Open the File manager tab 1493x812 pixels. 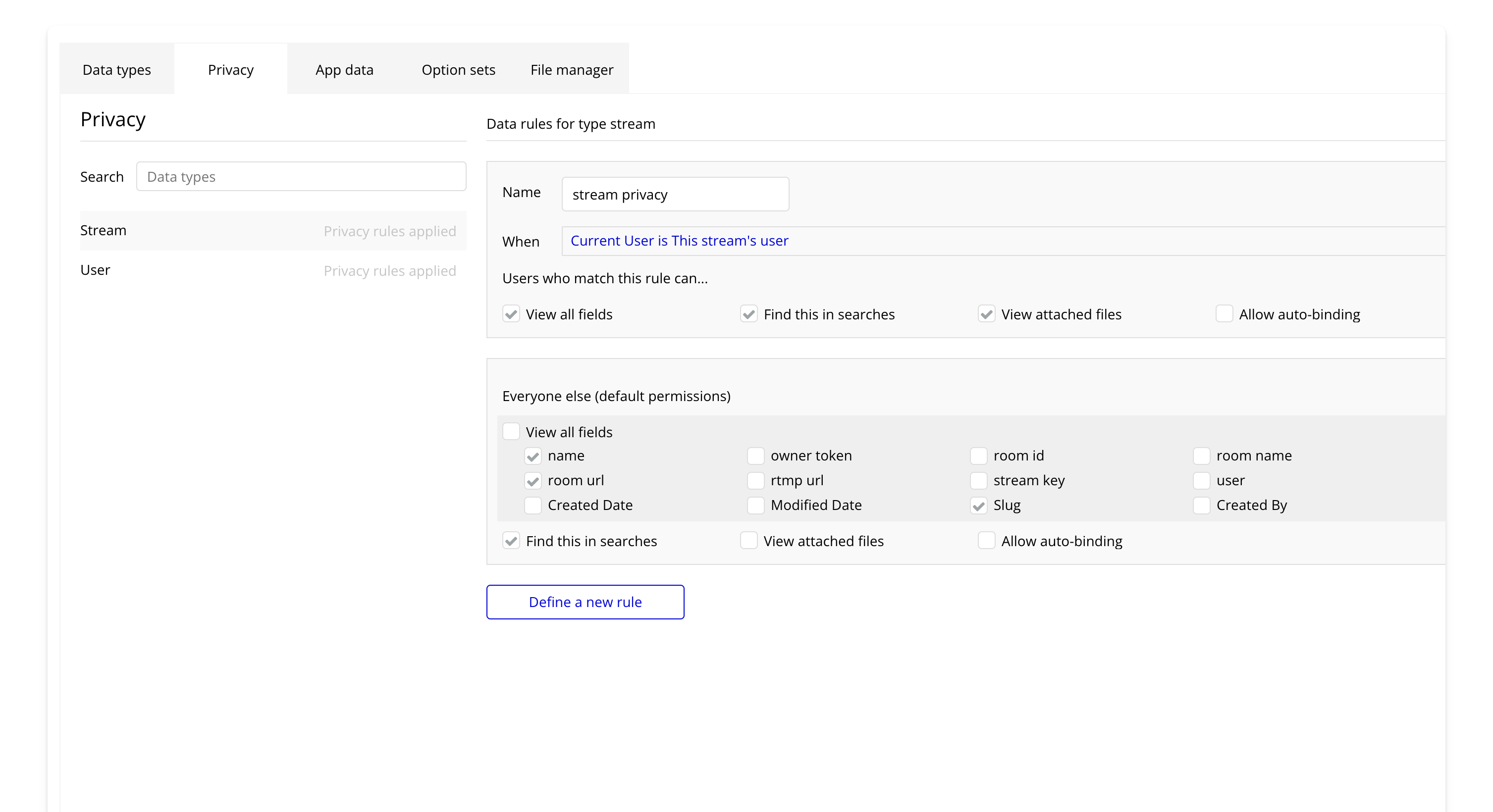[x=572, y=69]
